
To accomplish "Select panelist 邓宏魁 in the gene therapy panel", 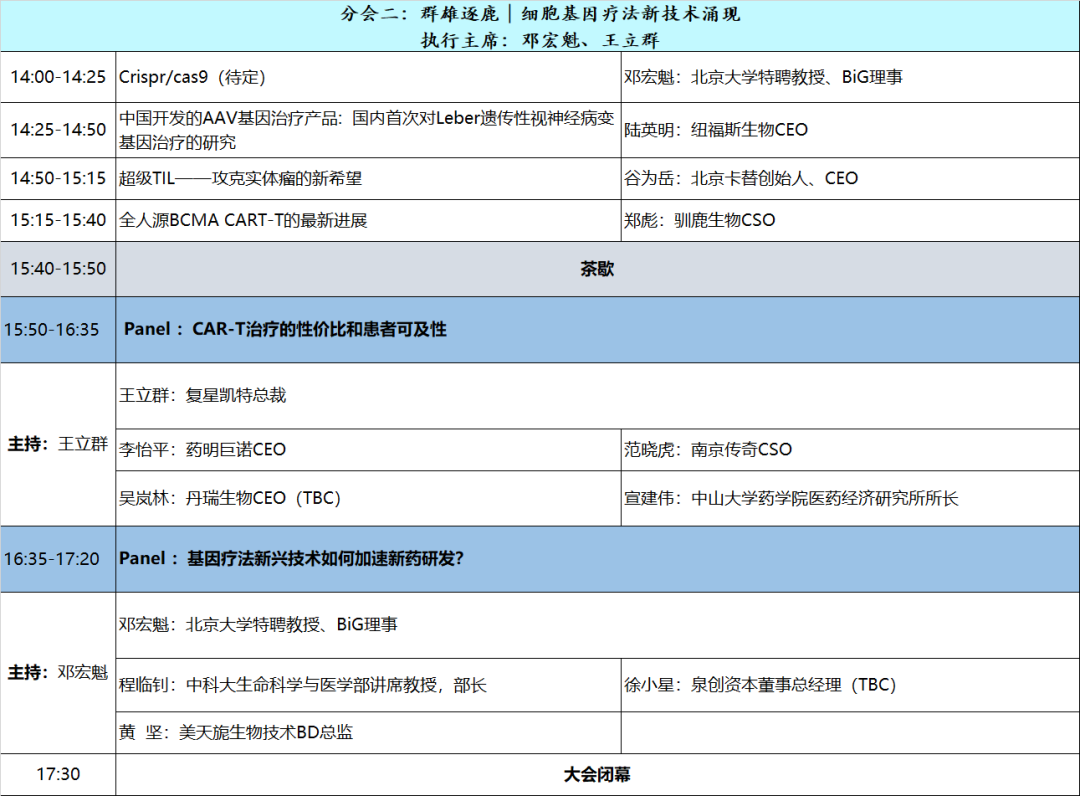I will click(x=258, y=625).
